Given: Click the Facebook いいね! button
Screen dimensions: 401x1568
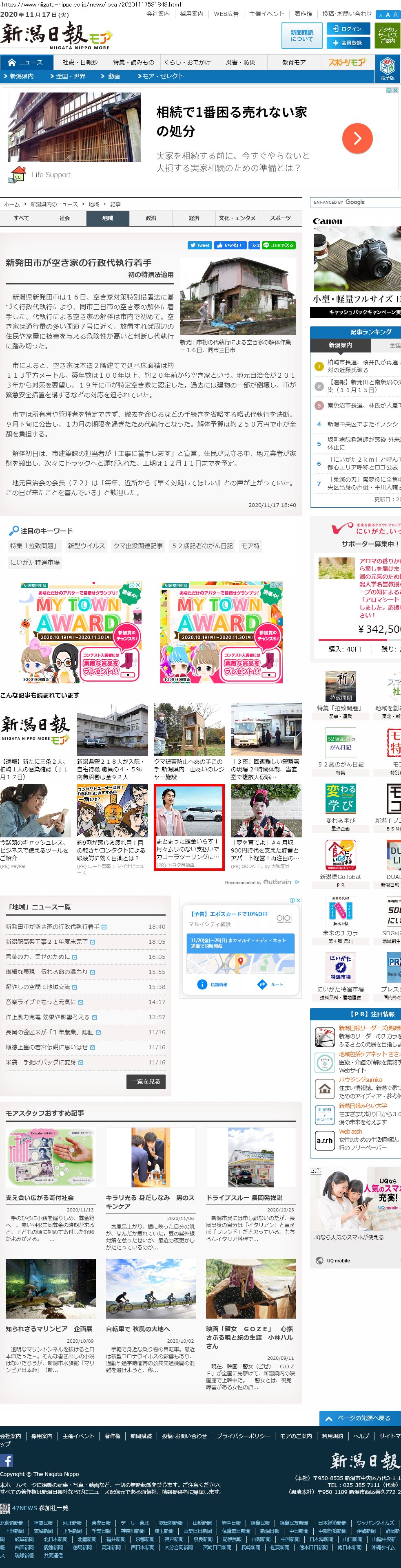Looking at the screenshot, I should tap(230, 245).
